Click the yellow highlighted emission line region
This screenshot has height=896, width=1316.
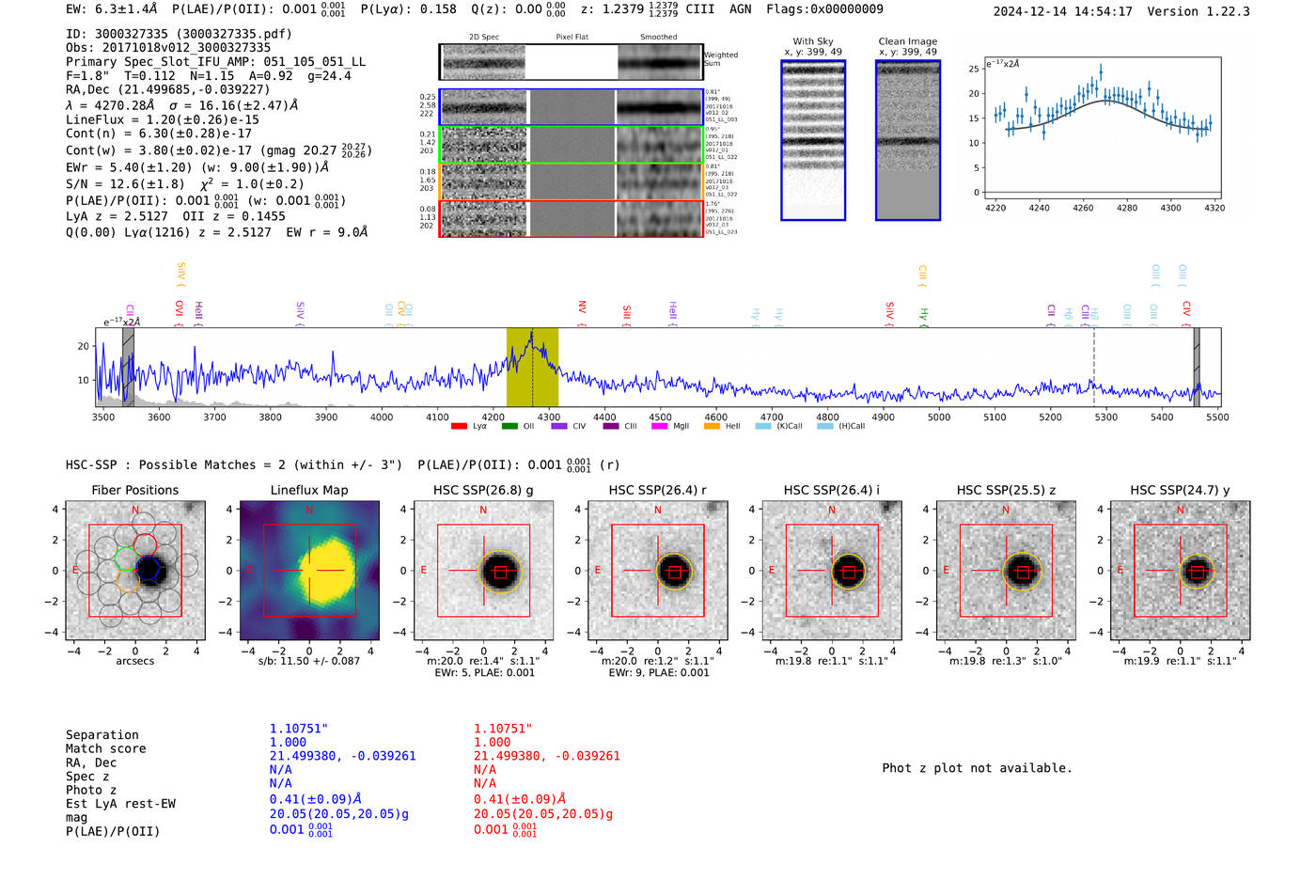532,367
